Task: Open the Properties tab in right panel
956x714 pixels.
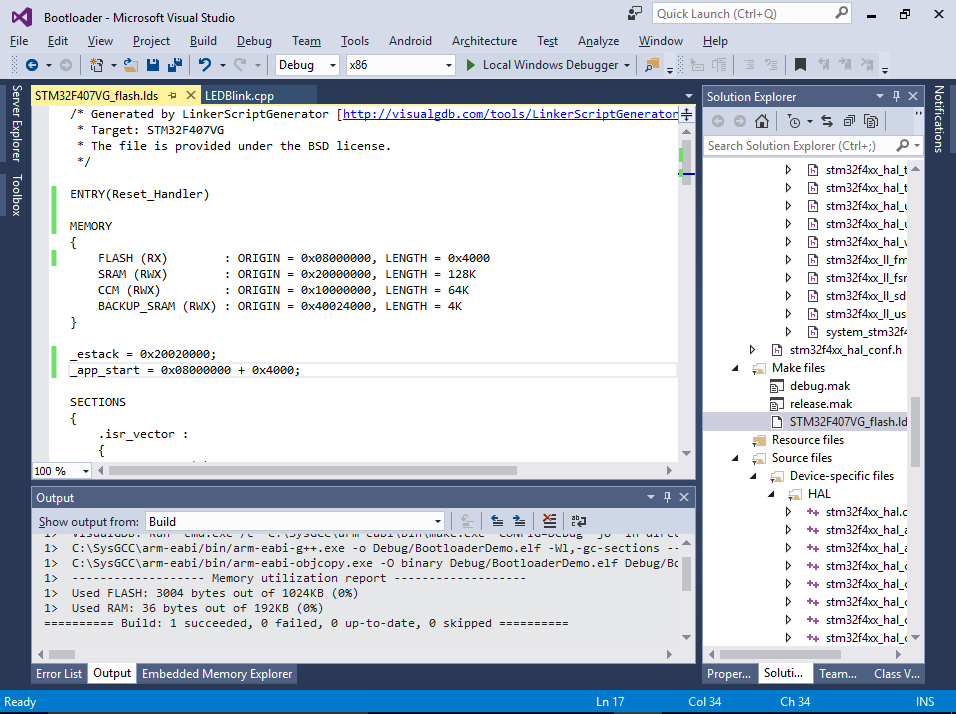Action: tap(729, 674)
